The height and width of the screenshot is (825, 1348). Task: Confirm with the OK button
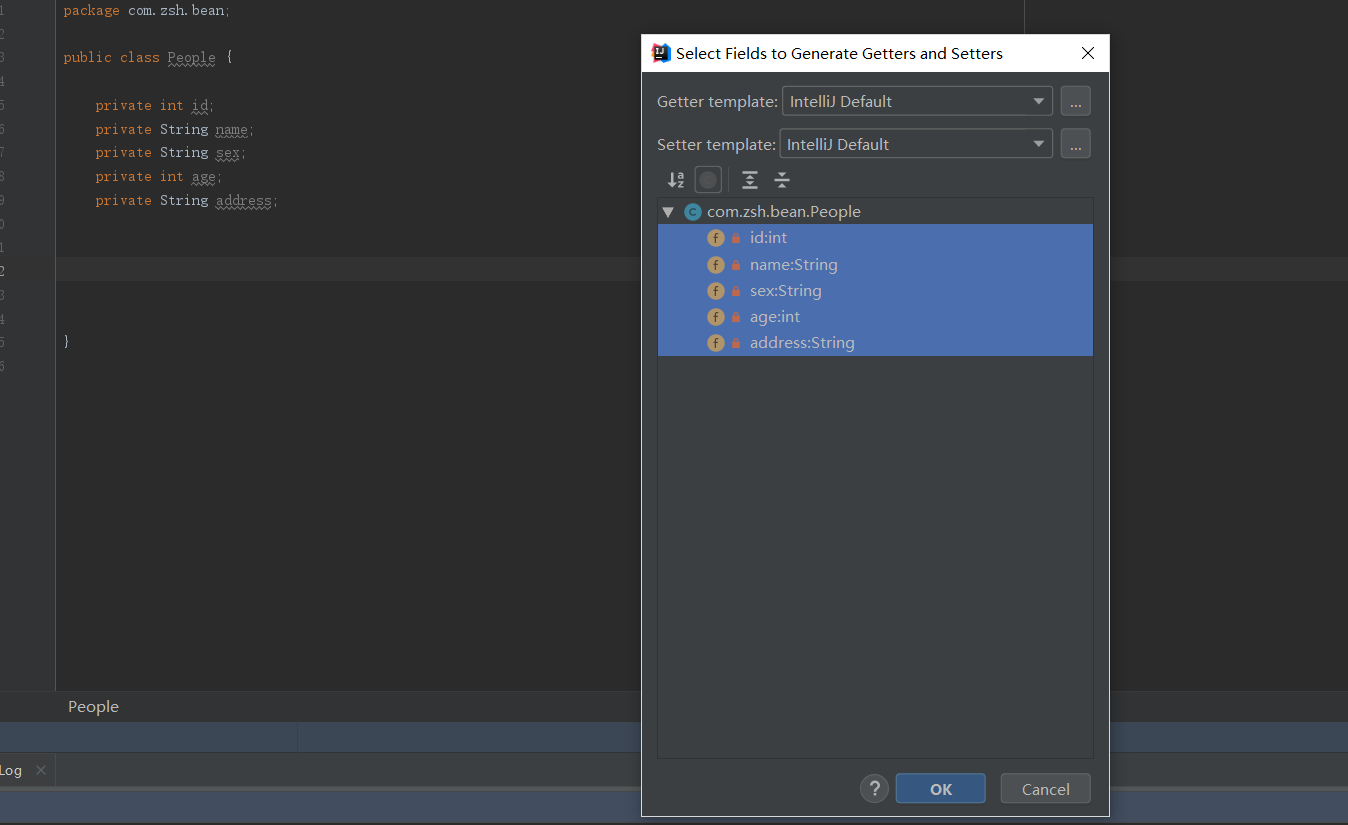(941, 789)
